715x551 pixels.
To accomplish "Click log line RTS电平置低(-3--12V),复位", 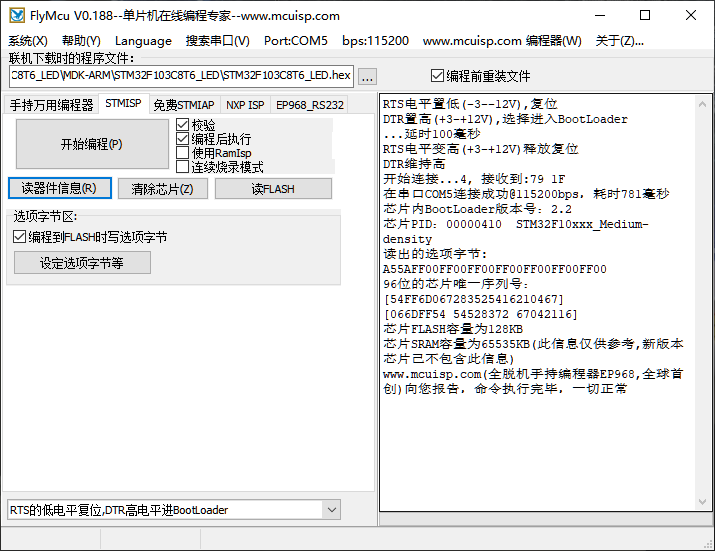I will coord(470,104).
